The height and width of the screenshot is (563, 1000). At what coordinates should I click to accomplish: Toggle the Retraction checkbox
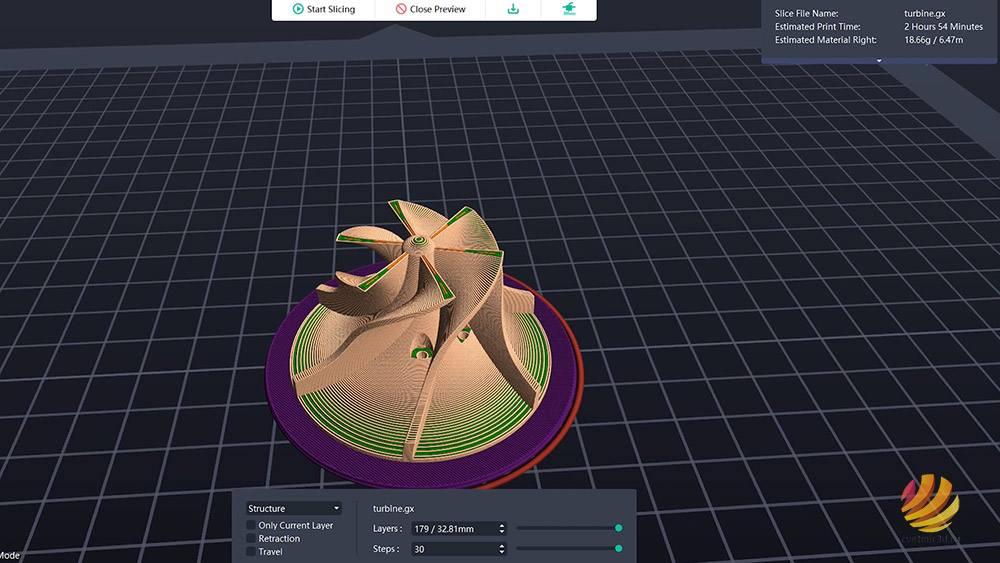tap(251, 539)
